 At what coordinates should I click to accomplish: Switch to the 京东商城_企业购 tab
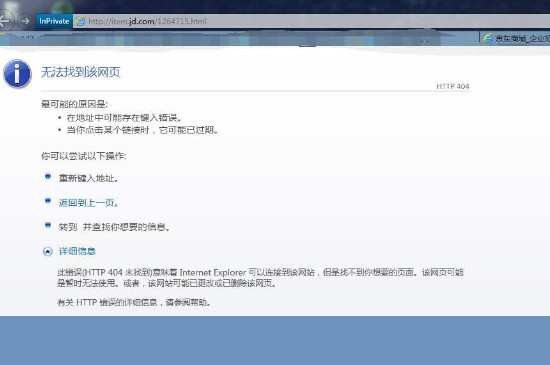point(515,38)
